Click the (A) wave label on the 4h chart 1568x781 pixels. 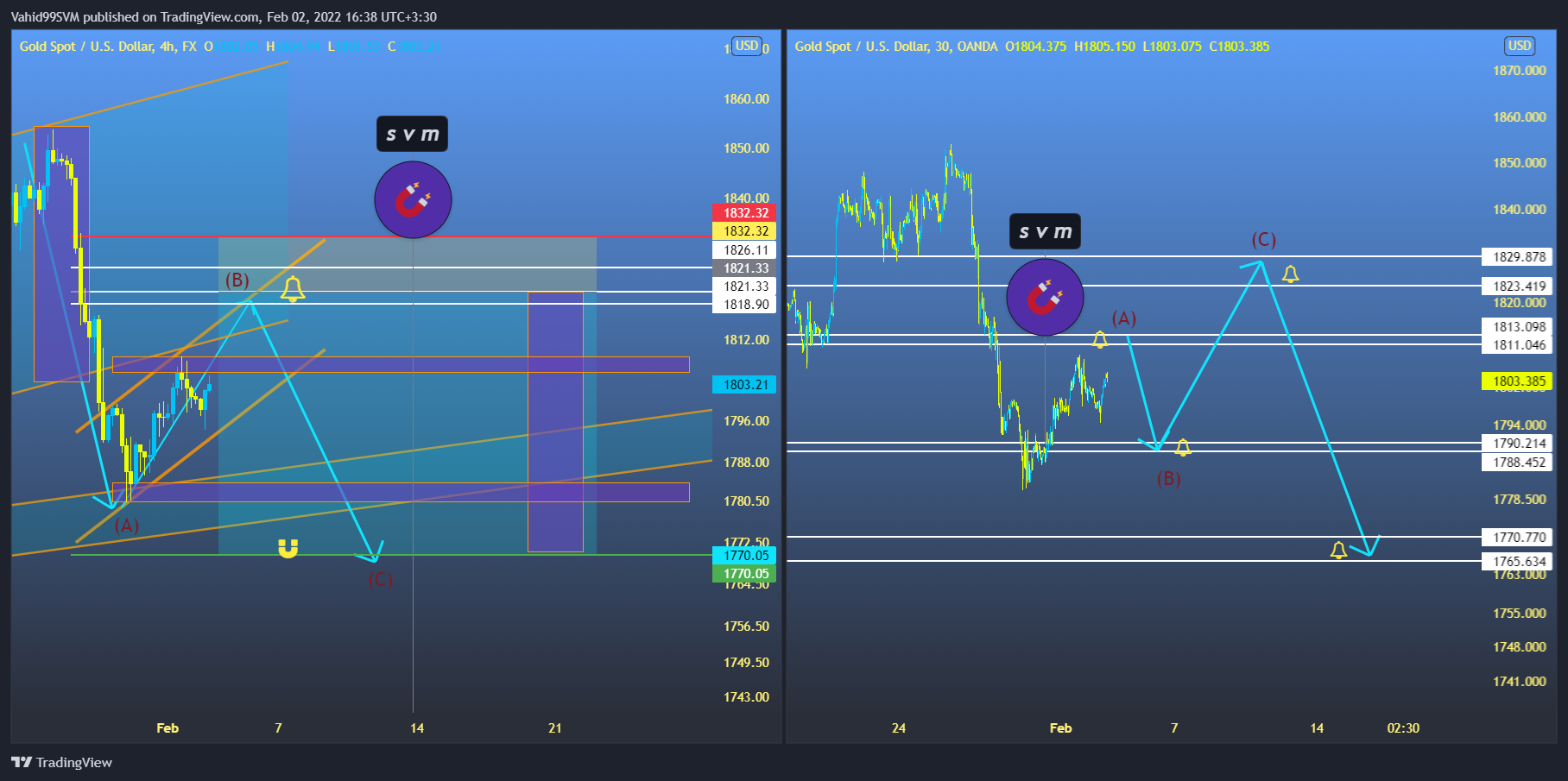click(127, 526)
